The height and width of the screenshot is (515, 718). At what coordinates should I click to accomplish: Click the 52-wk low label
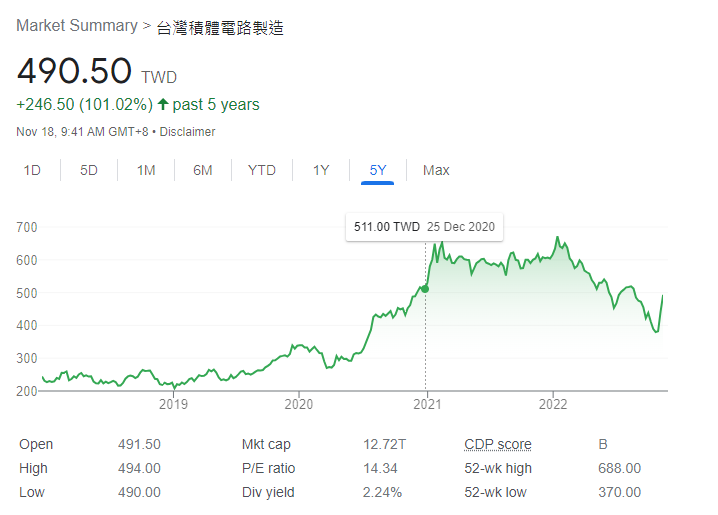[x=495, y=492]
